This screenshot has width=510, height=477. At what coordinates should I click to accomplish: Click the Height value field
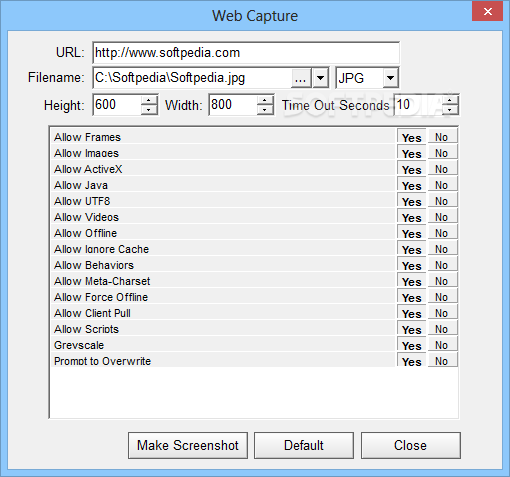pyautogui.click(x=117, y=105)
